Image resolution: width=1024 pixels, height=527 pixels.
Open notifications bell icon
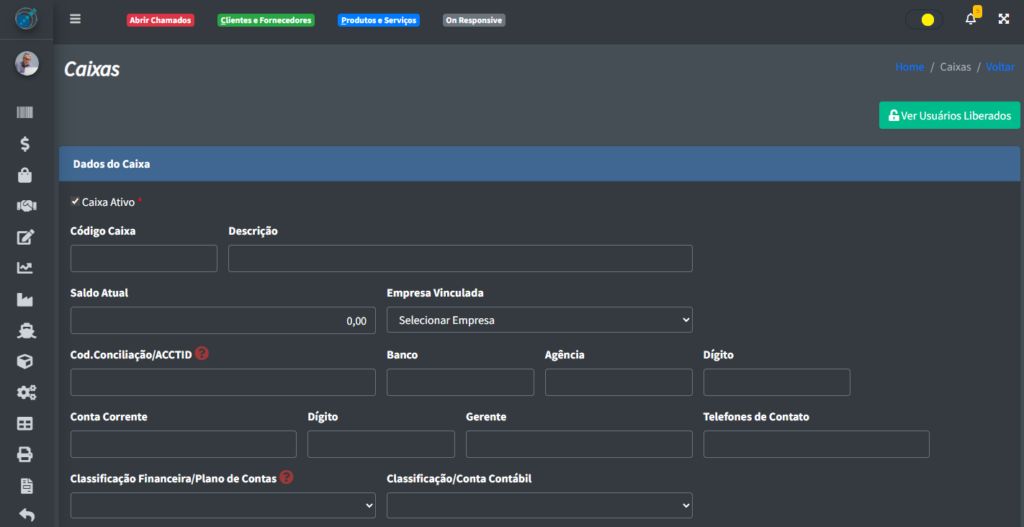[970, 19]
